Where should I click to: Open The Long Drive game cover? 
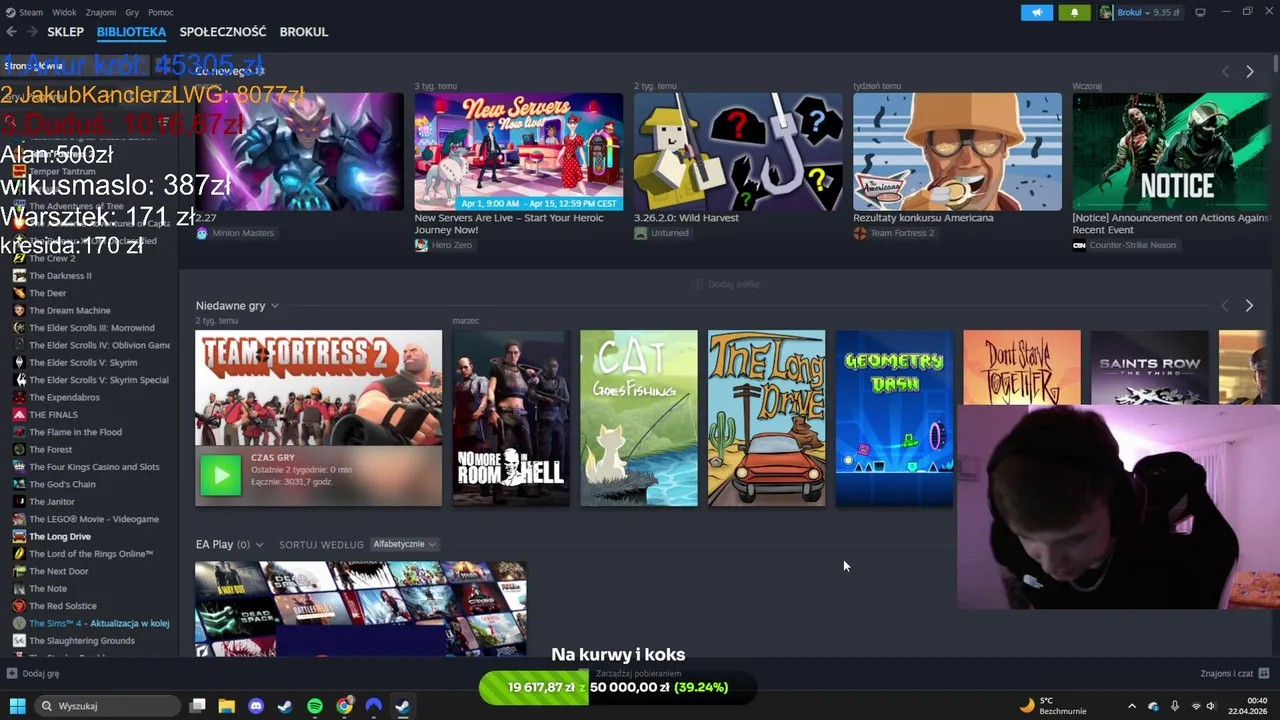click(767, 418)
